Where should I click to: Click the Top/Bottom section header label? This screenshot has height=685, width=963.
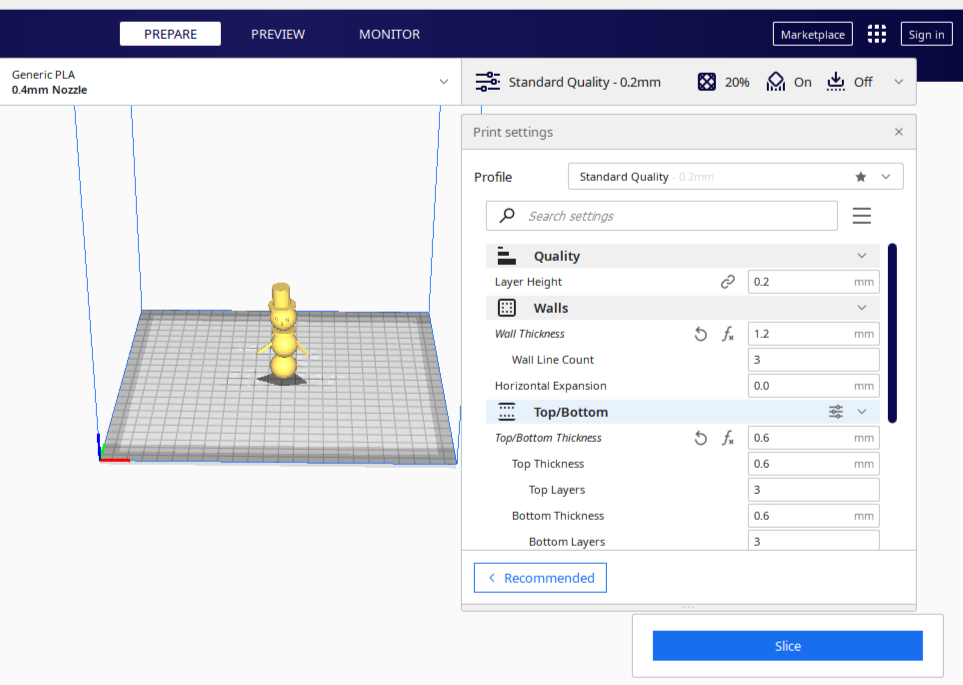(x=571, y=412)
